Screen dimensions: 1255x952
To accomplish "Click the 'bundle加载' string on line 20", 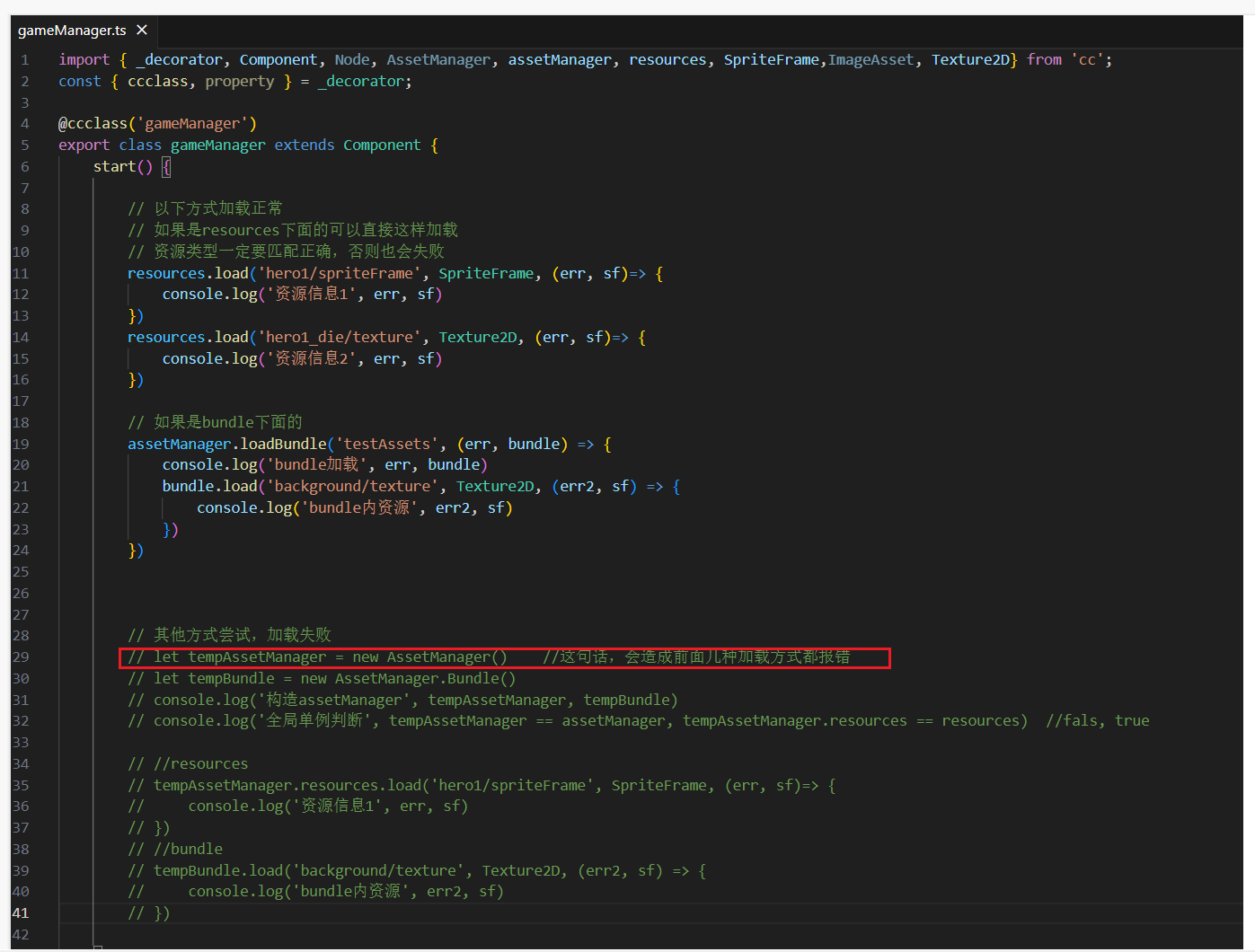I will tap(317, 464).
